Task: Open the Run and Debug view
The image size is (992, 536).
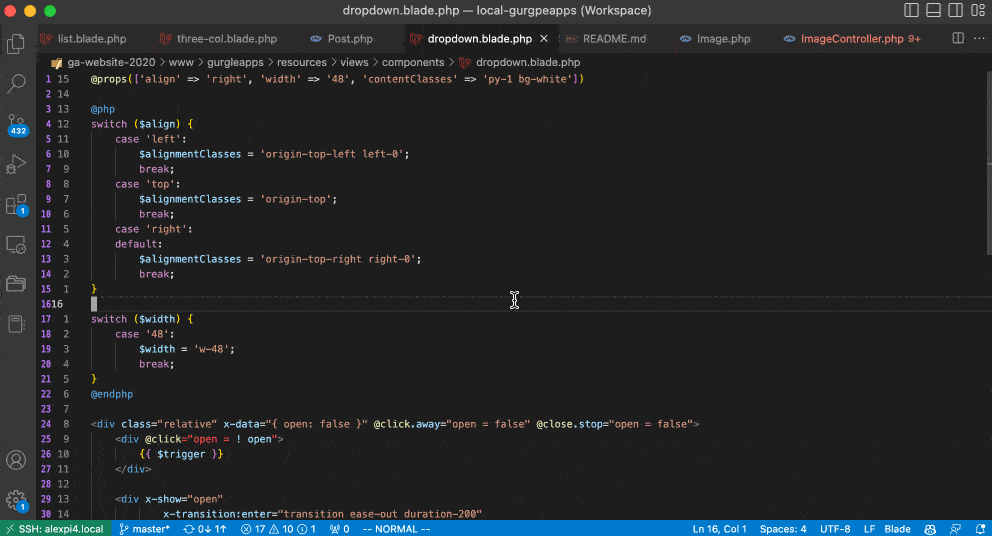Action: (x=16, y=164)
